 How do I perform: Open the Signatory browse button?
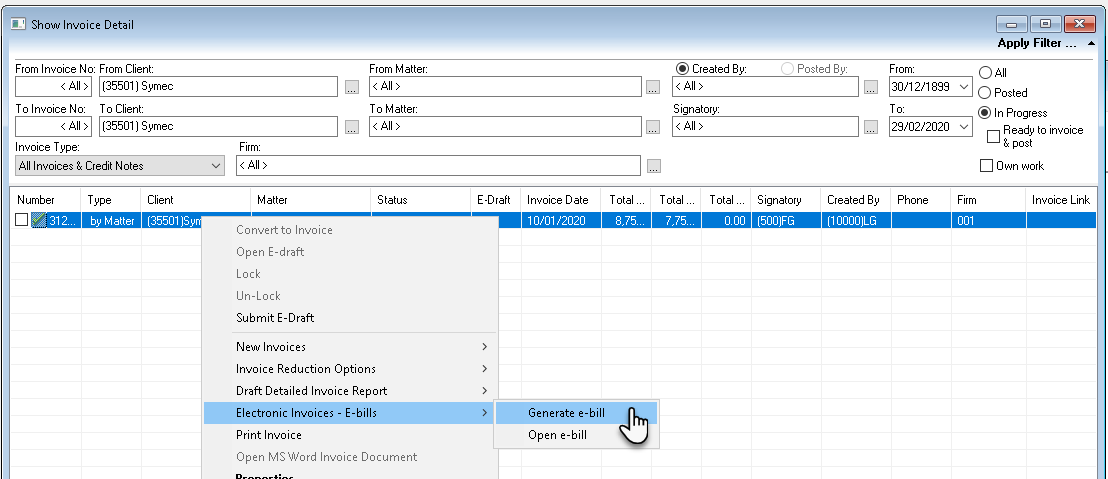(871, 127)
